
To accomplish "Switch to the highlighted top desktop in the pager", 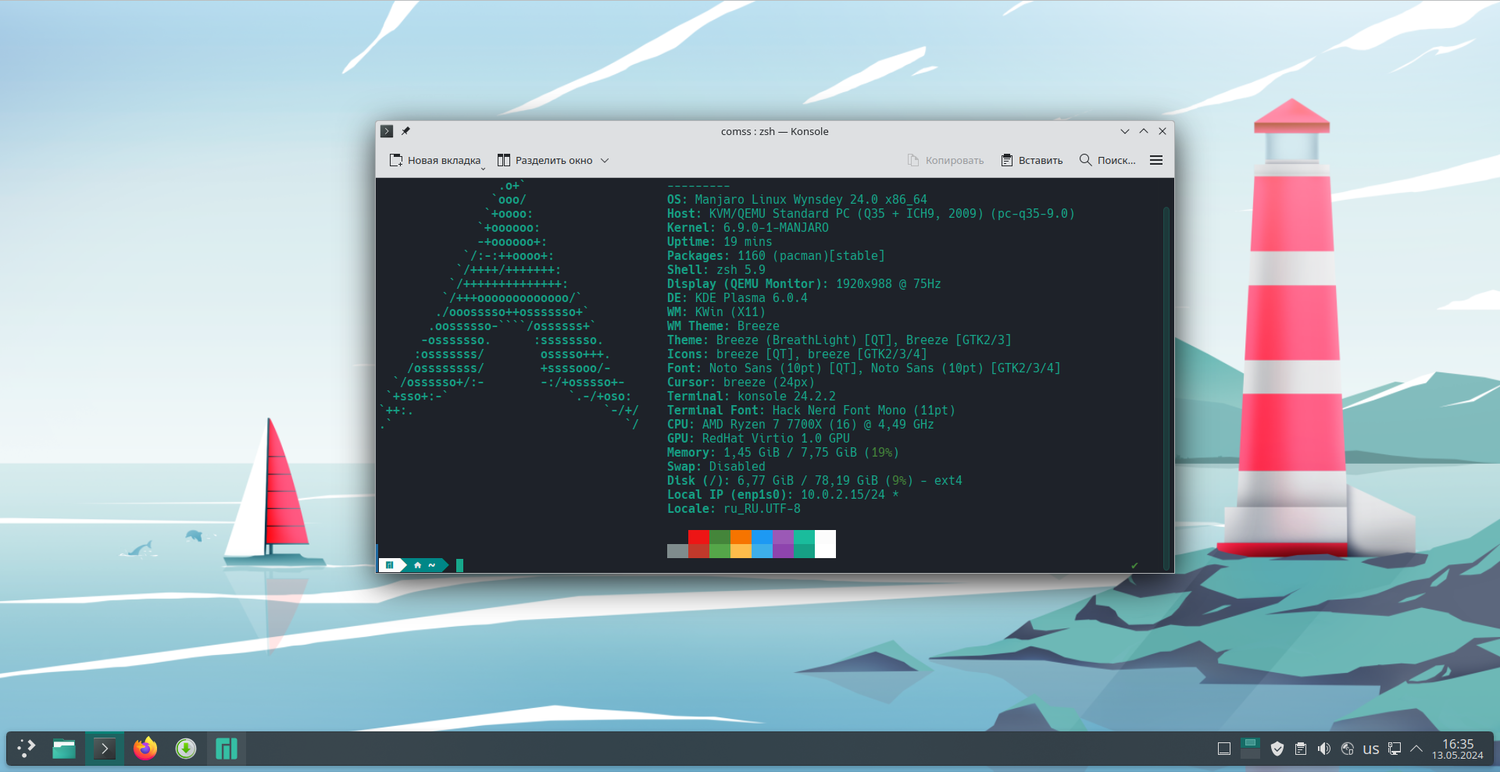I will [1250, 743].
